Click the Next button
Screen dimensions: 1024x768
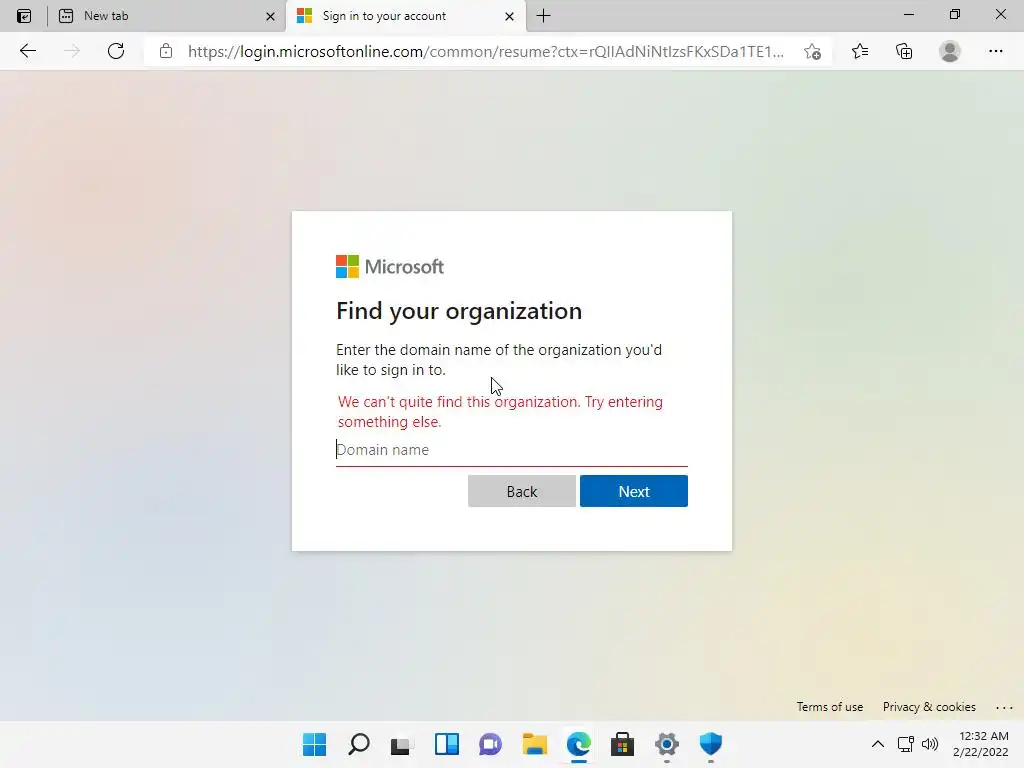633,491
